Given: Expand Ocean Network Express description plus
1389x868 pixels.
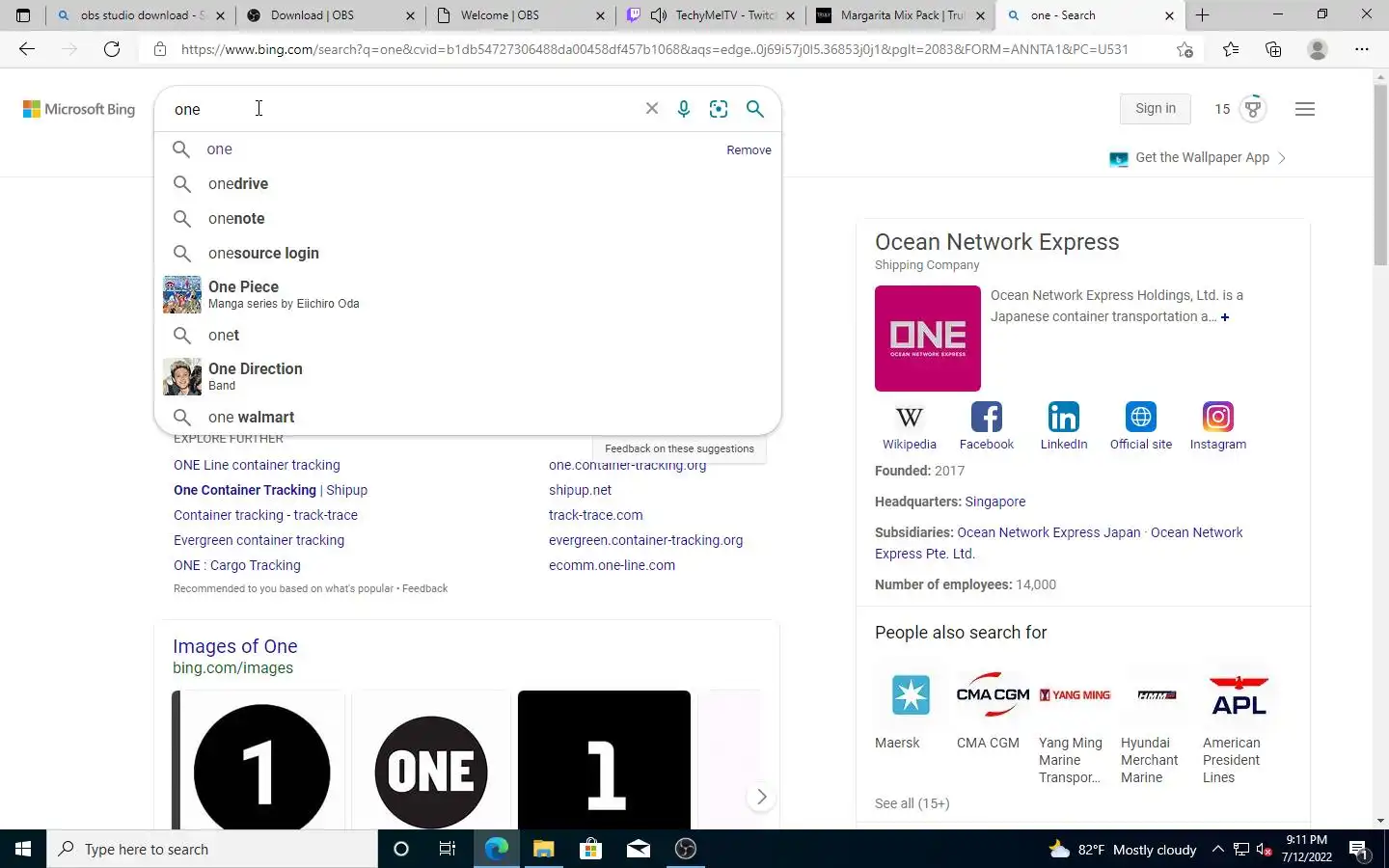Looking at the screenshot, I should click(x=1225, y=317).
